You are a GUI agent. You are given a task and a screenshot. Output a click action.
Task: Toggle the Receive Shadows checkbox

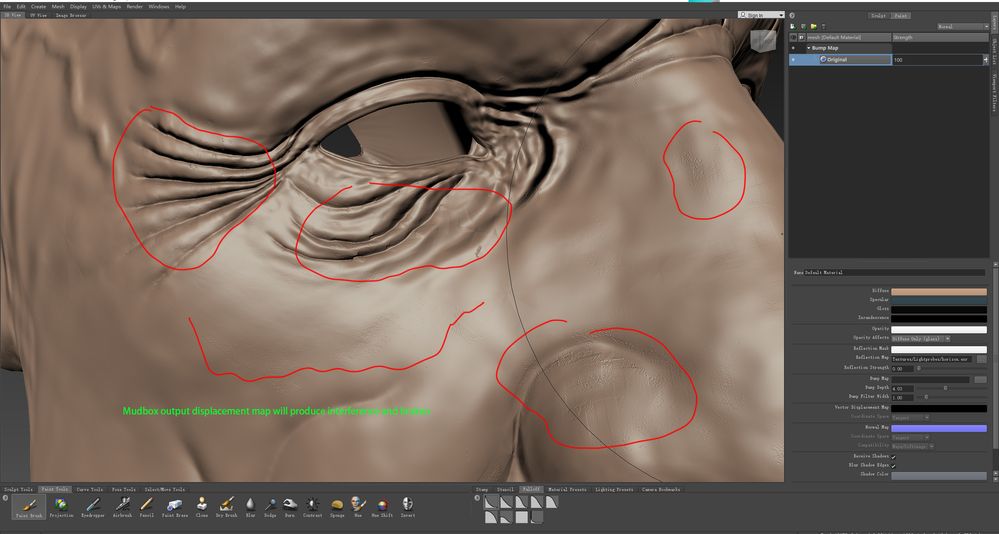tap(894, 457)
